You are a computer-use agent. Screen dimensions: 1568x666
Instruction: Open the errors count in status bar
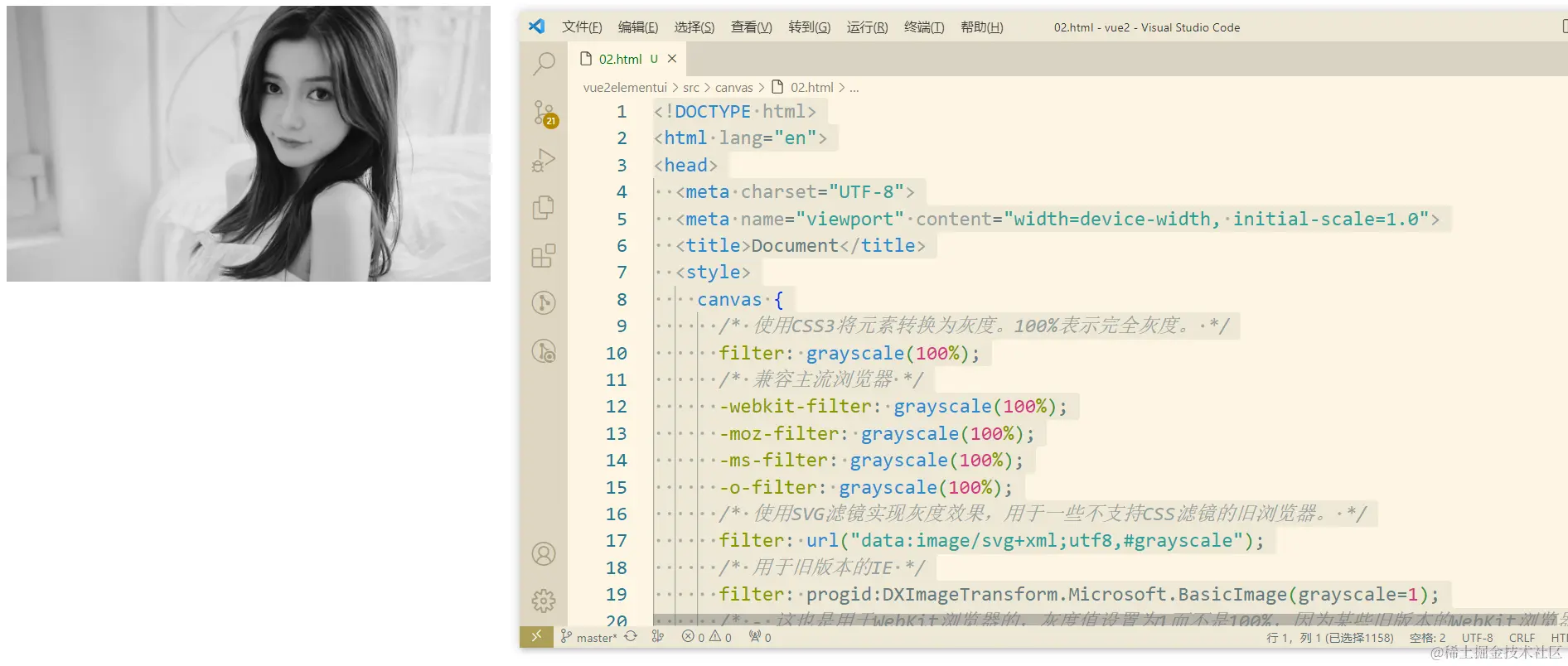click(x=693, y=637)
